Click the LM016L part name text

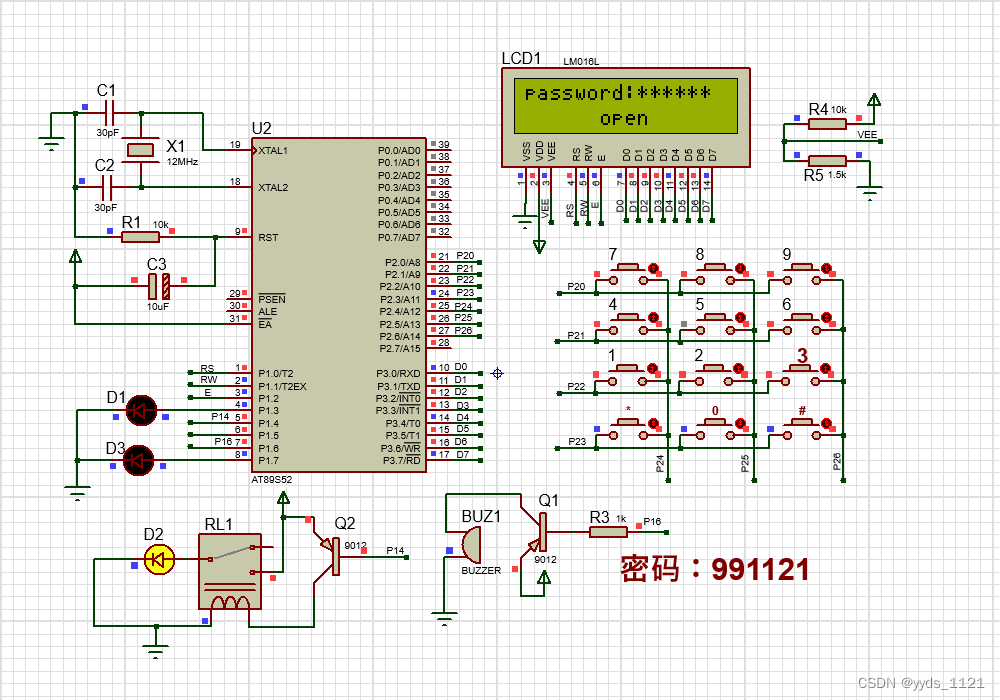tap(581, 62)
